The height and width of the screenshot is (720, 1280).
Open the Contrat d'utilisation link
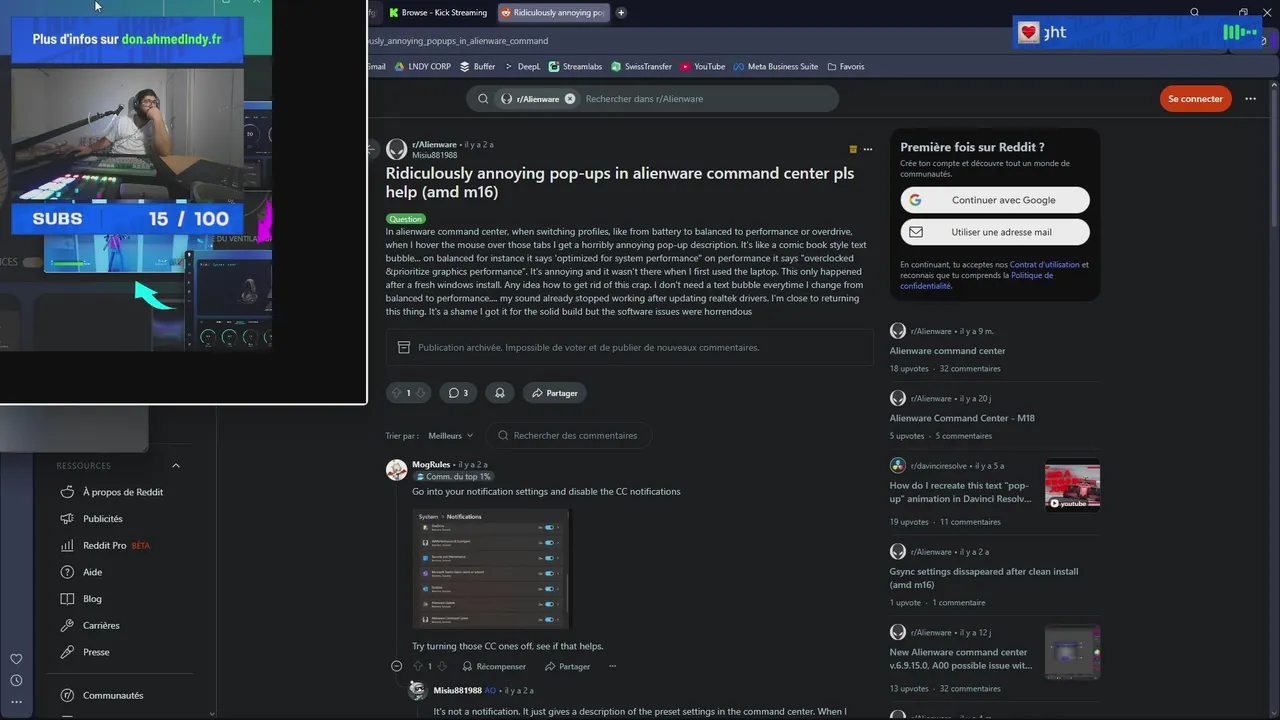click(x=1045, y=265)
